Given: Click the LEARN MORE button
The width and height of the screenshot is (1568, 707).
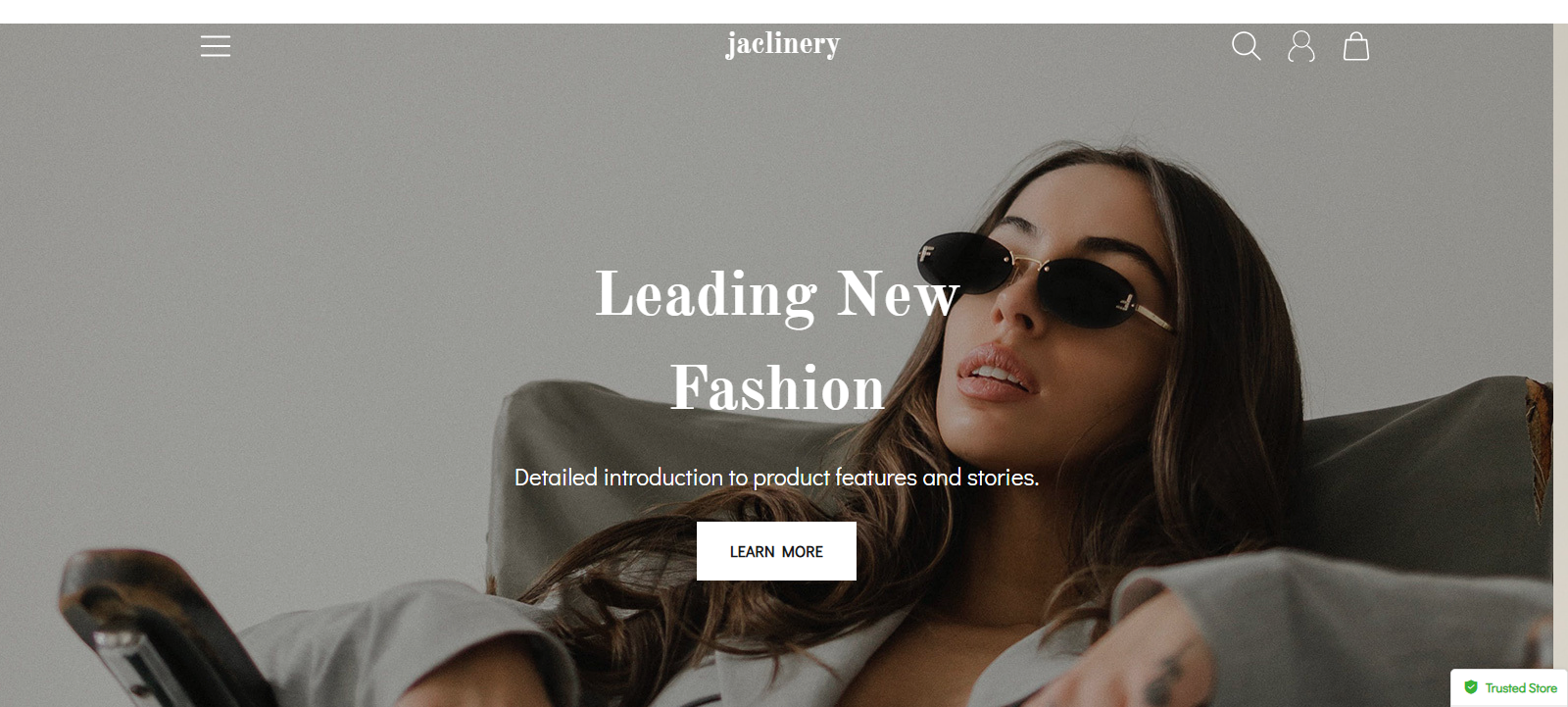Looking at the screenshot, I should (x=776, y=551).
